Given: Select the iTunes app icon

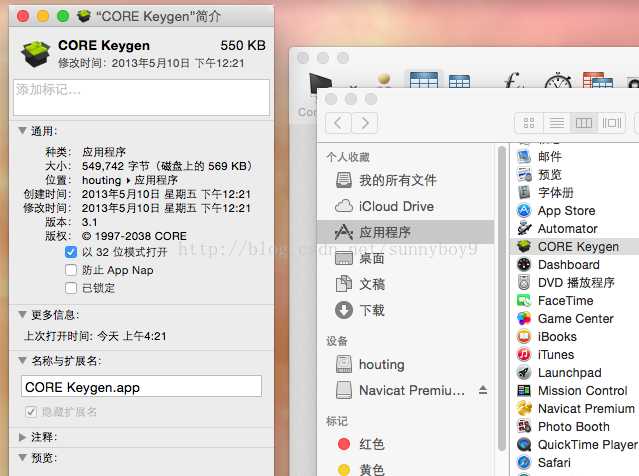Looking at the screenshot, I should [524, 355].
